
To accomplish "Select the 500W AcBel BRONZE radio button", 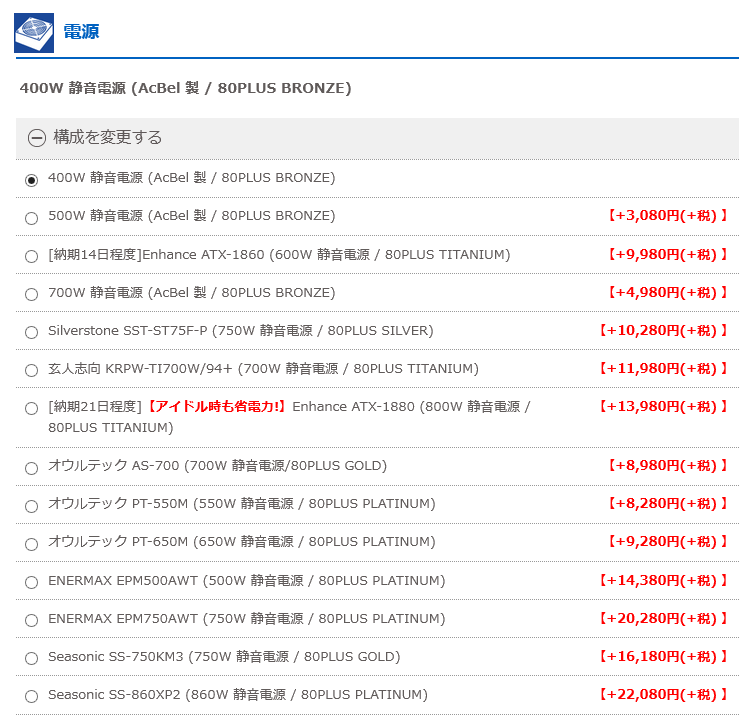I will tap(31, 218).
